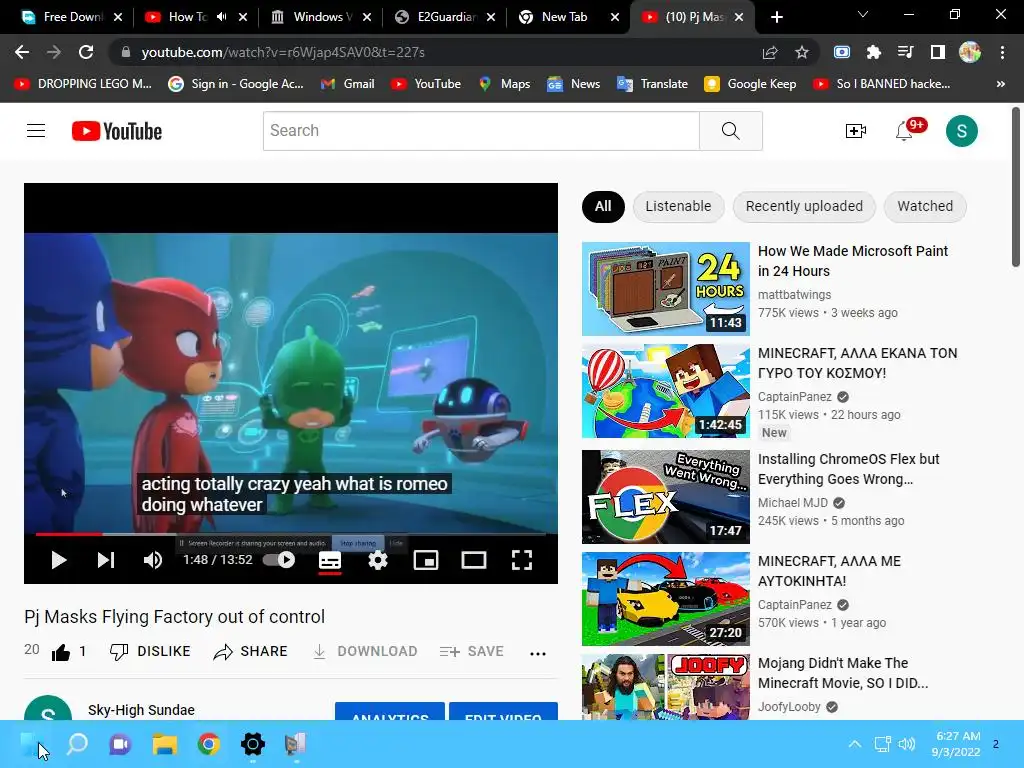Image resolution: width=1024 pixels, height=768 pixels.
Task: Focus the YouTube Search field
Action: coord(481,131)
